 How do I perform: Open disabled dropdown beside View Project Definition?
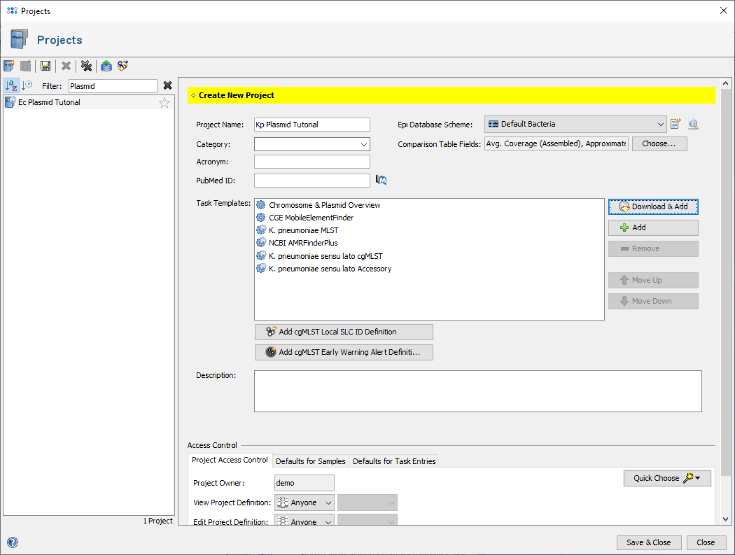pyautogui.click(x=368, y=502)
